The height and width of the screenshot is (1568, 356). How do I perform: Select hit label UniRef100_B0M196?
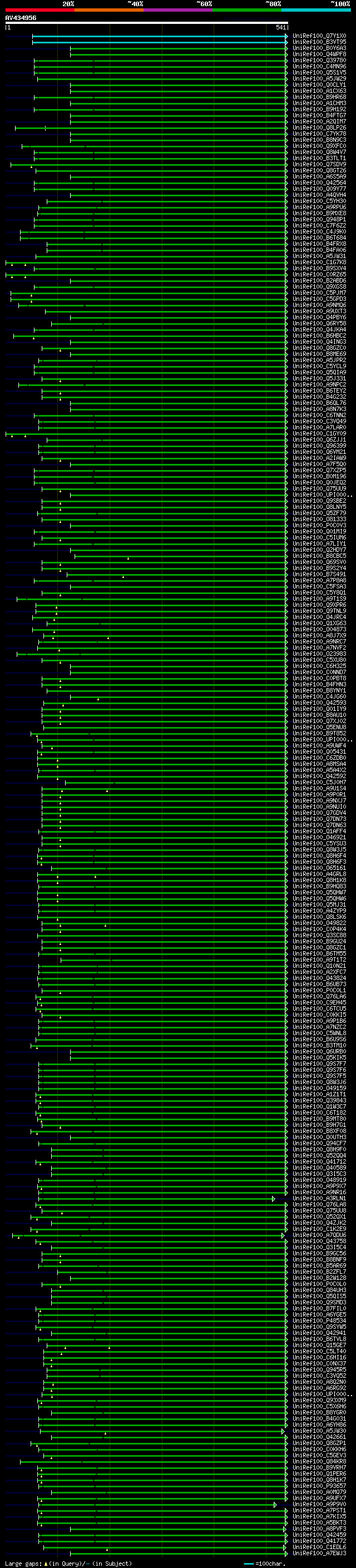point(319,477)
